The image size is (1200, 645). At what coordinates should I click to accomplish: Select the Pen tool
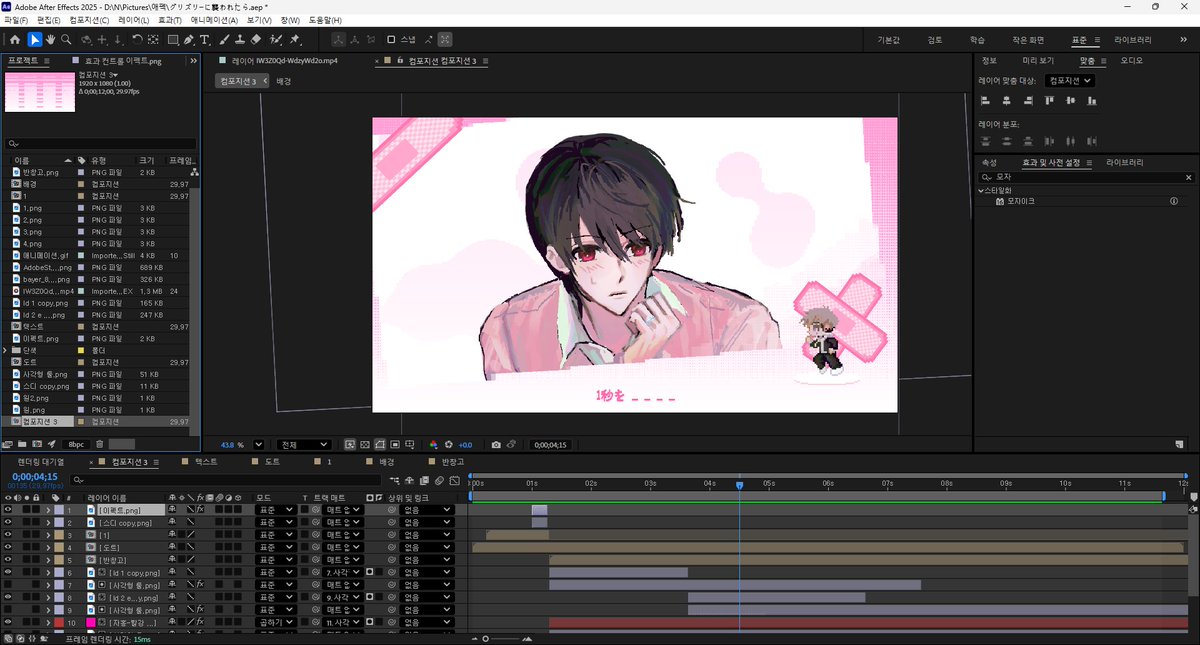tap(190, 40)
